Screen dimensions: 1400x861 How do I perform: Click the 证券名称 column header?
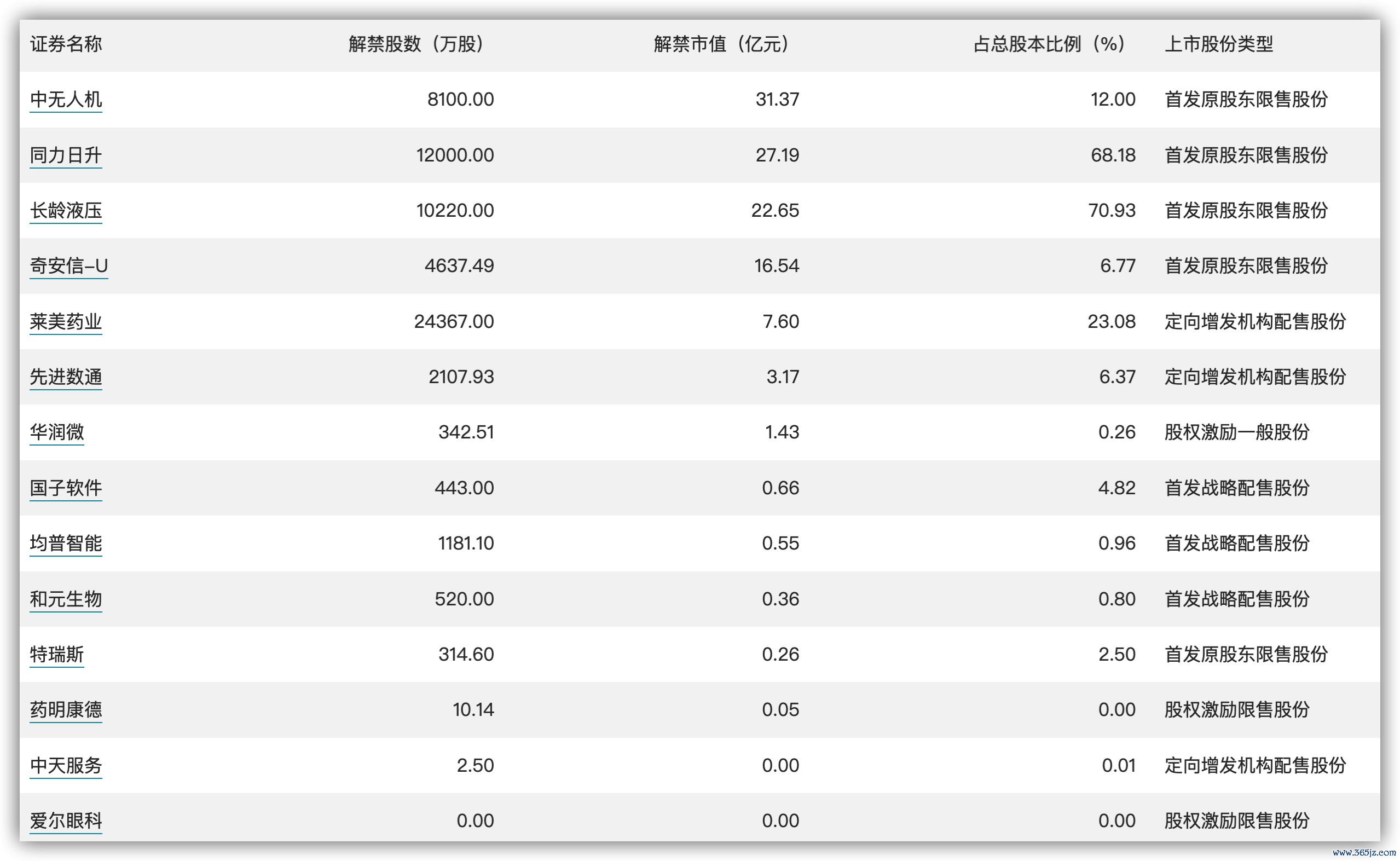click(x=66, y=44)
